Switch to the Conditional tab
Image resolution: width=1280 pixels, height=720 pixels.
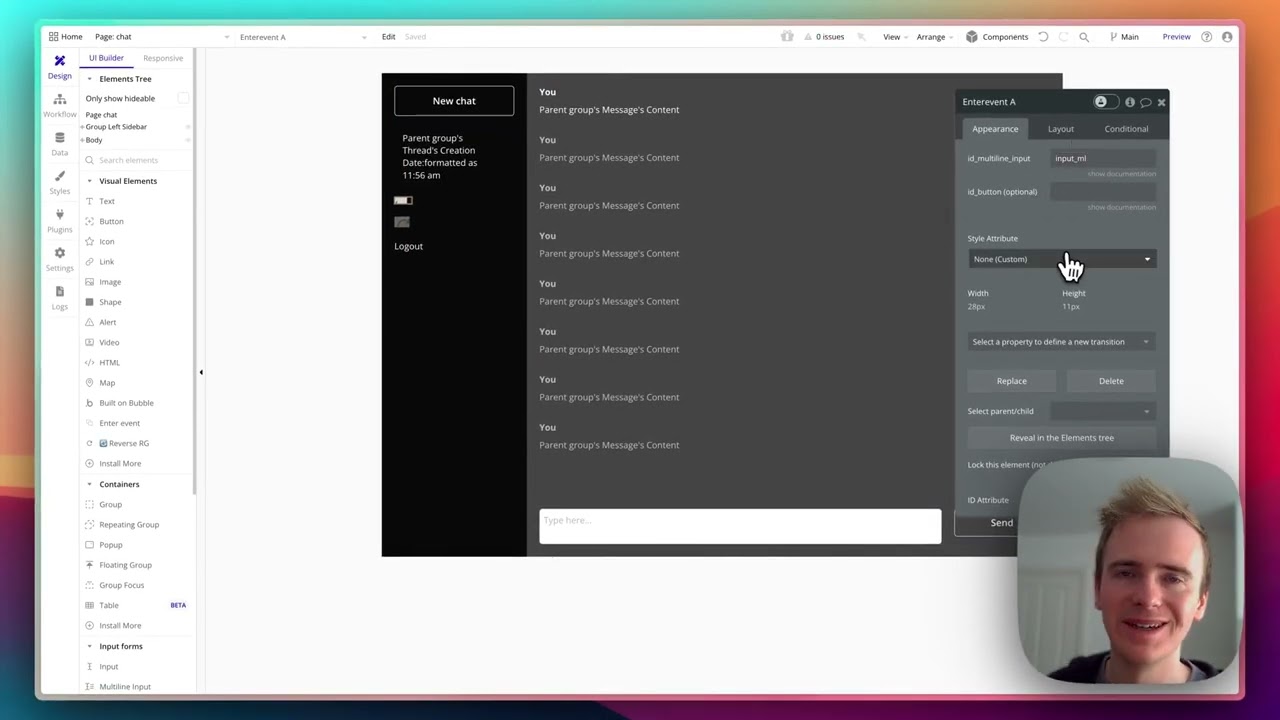click(1126, 129)
